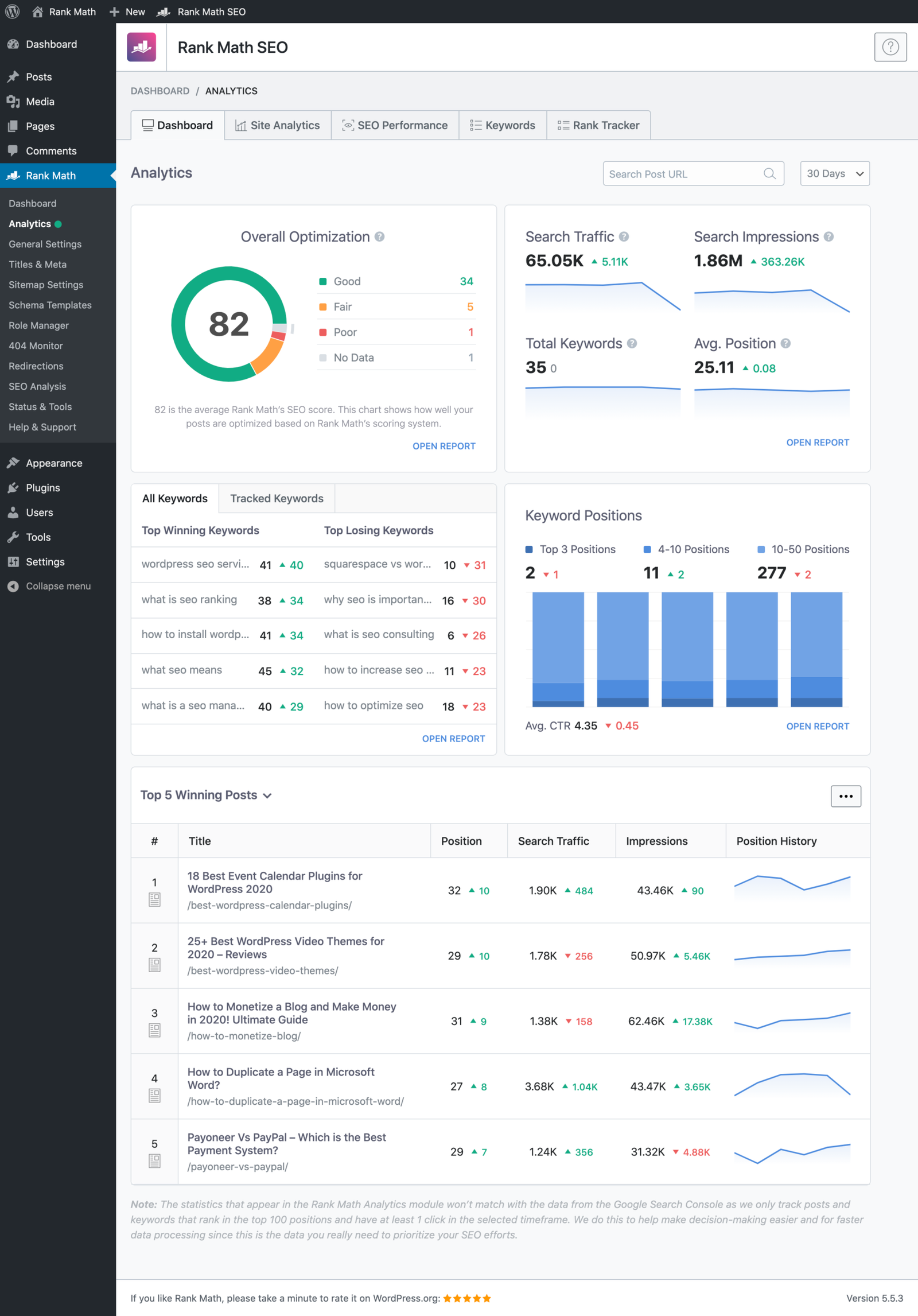This screenshot has height=1316, width=918.
Task: Open the Site Analytics tab icon
Action: [241, 125]
